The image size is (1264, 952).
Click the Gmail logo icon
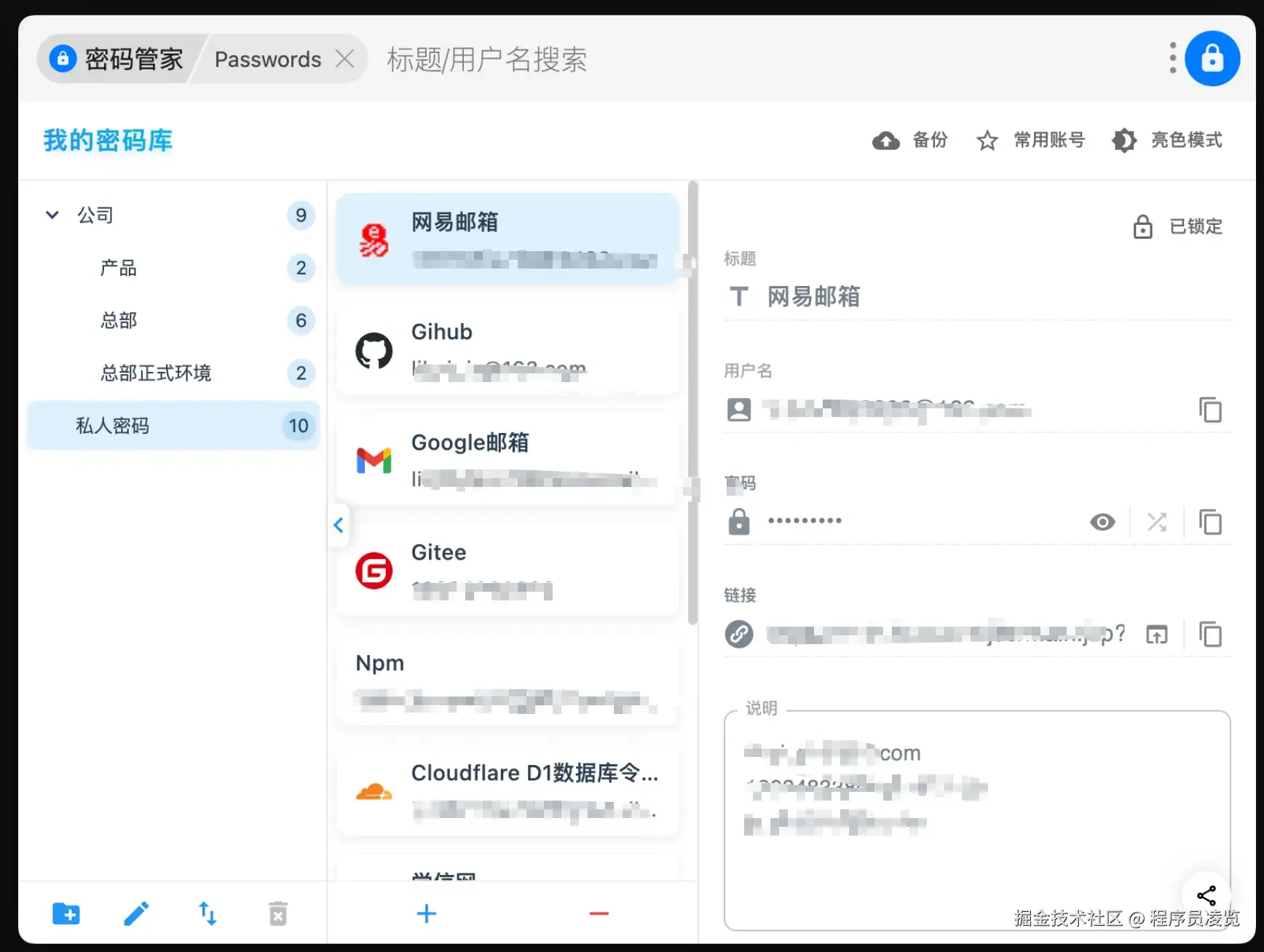coord(374,461)
